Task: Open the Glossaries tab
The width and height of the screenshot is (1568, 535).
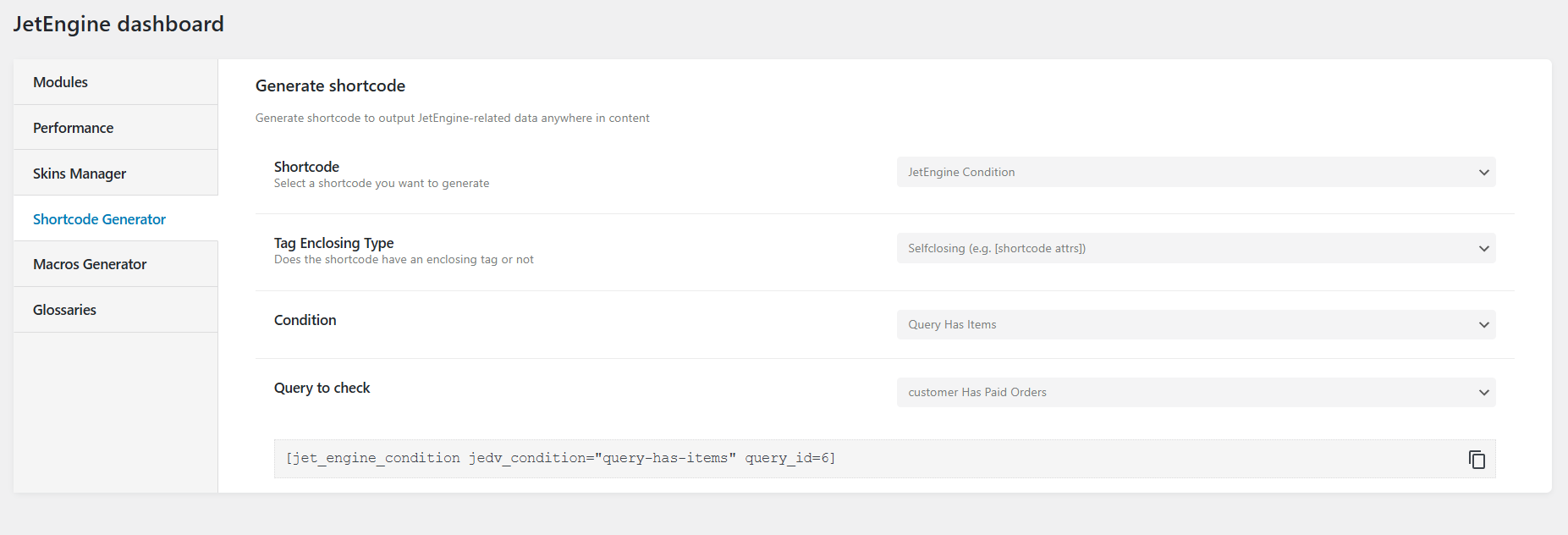Action: click(x=116, y=310)
